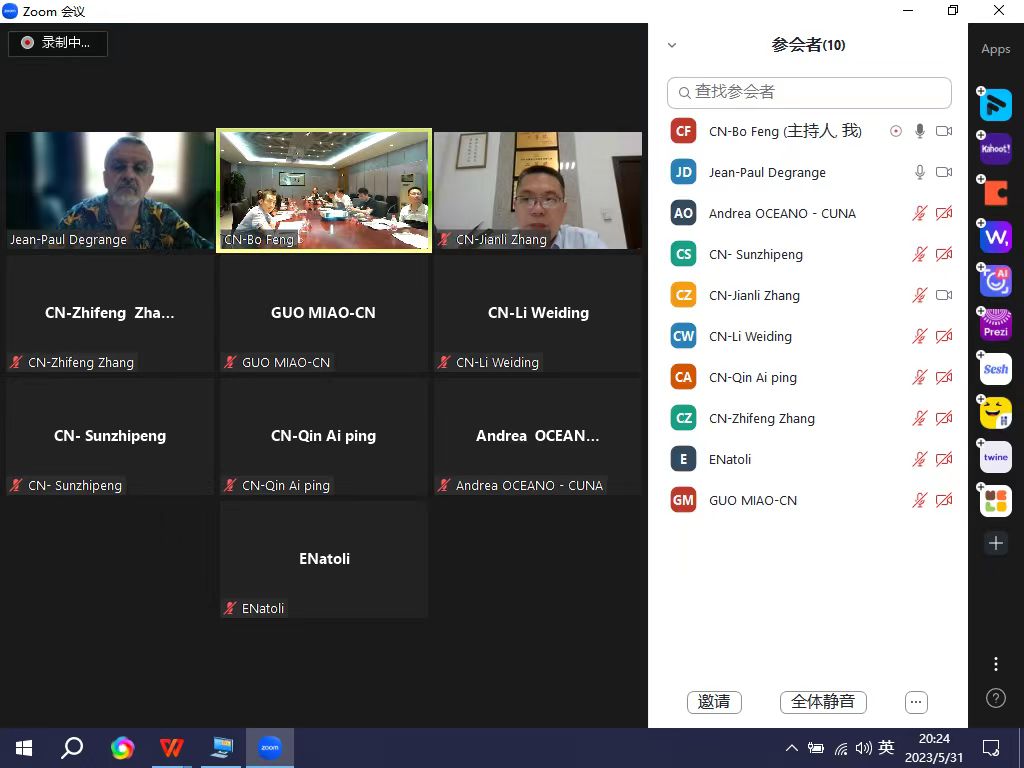Open the volume control in the taskbar
The height and width of the screenshot is (768, 1024).
click(x=864, y=747)
